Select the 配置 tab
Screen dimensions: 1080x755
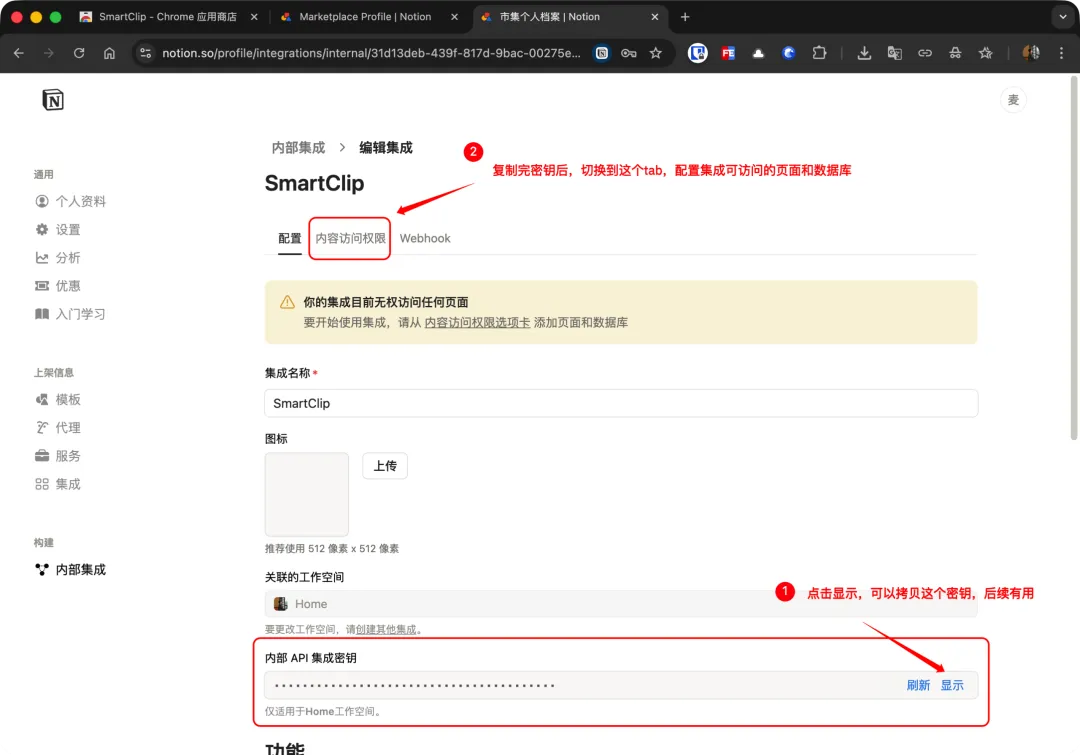(290, 238)
